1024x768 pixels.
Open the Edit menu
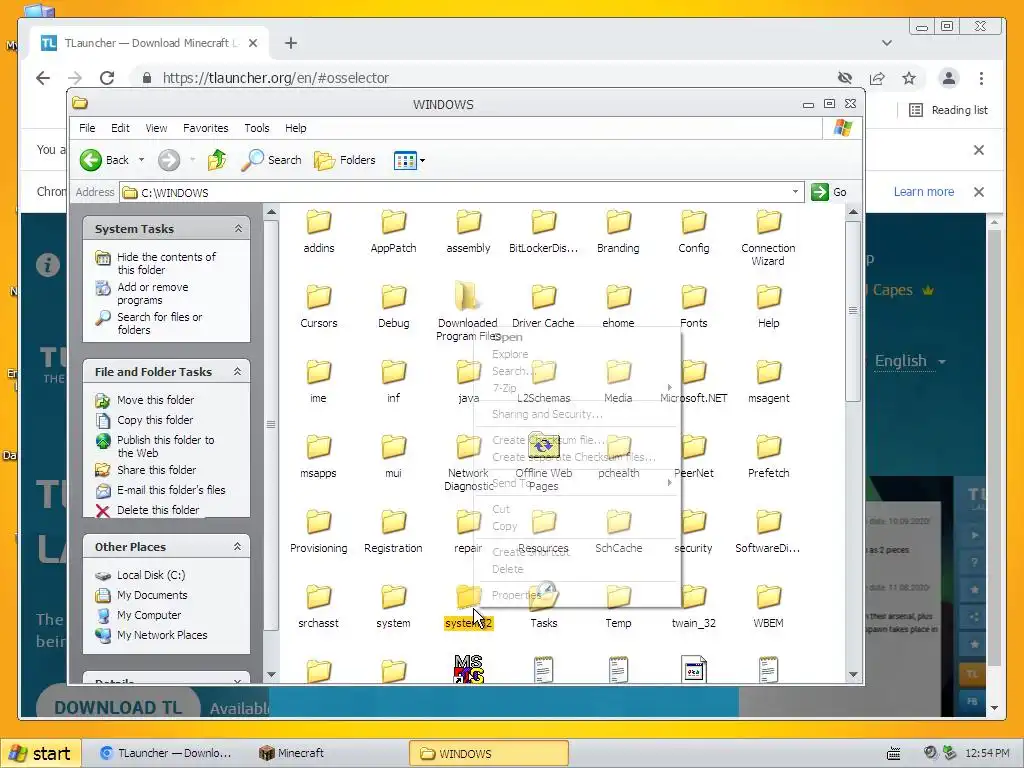pos(120,128)
